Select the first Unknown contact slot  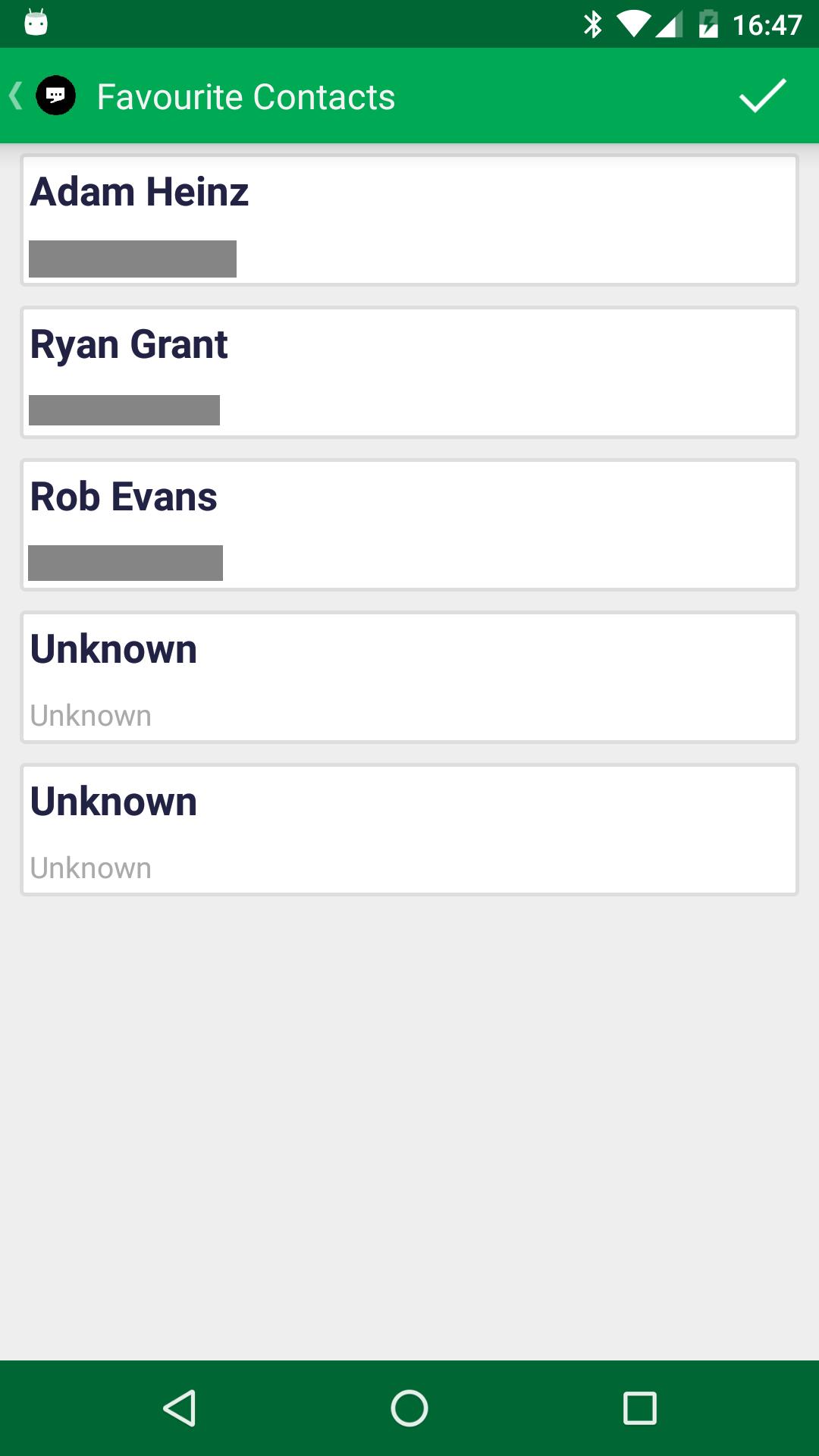click(x=409, y=677)
